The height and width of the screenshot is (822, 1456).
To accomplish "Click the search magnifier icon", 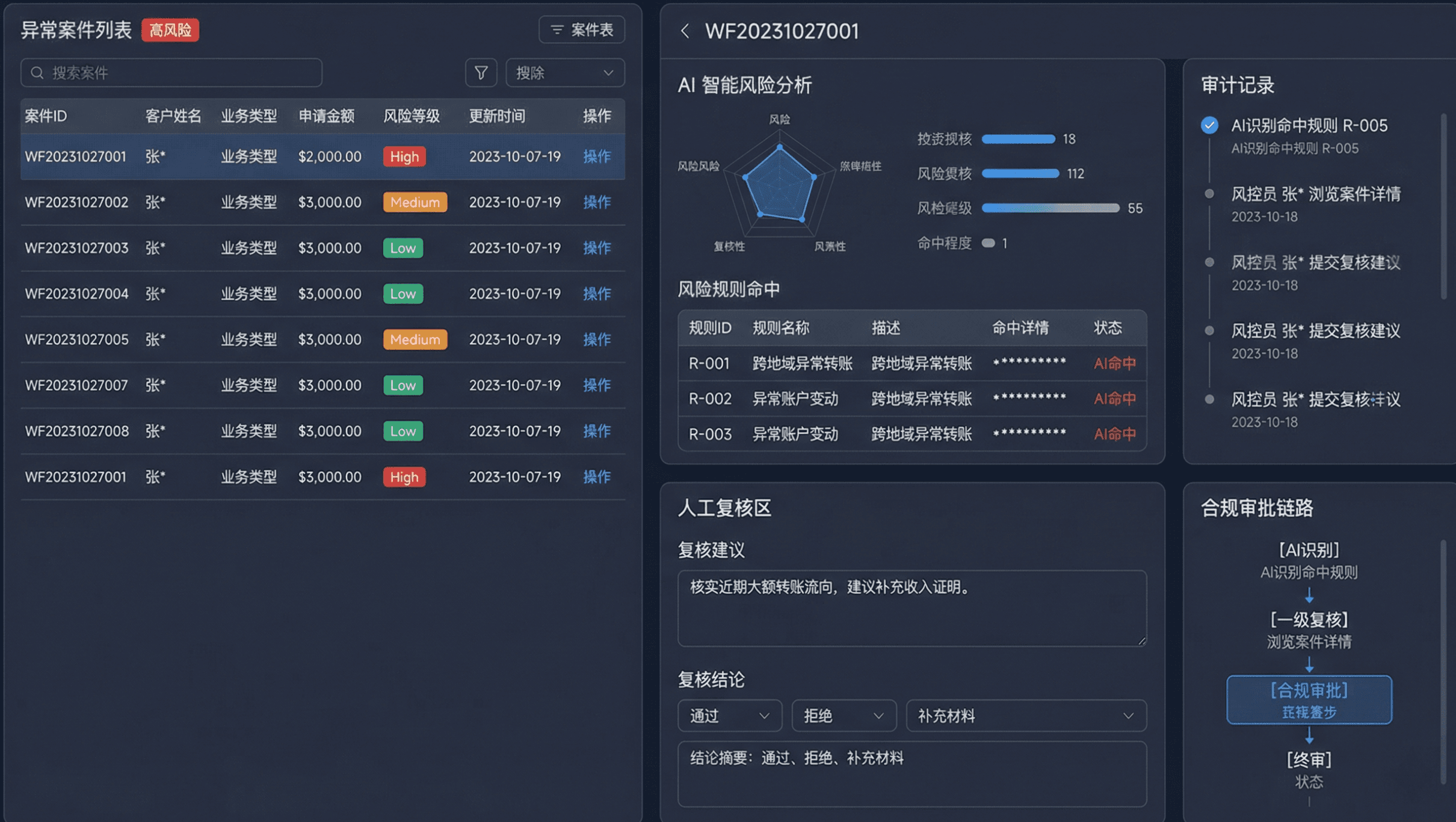I will click(37, 73).
